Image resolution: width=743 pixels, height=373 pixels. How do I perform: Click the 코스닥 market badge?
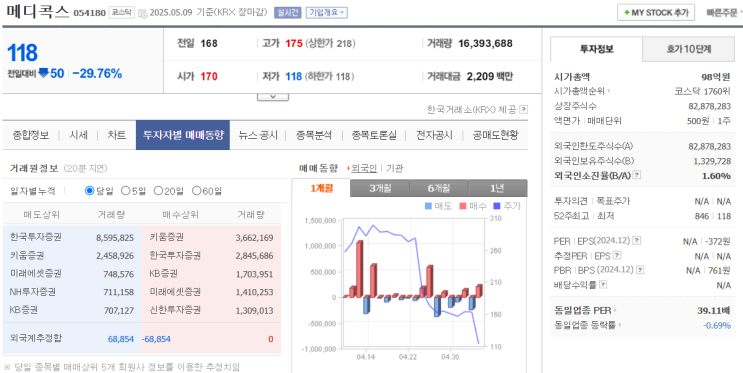pos(121,13)
